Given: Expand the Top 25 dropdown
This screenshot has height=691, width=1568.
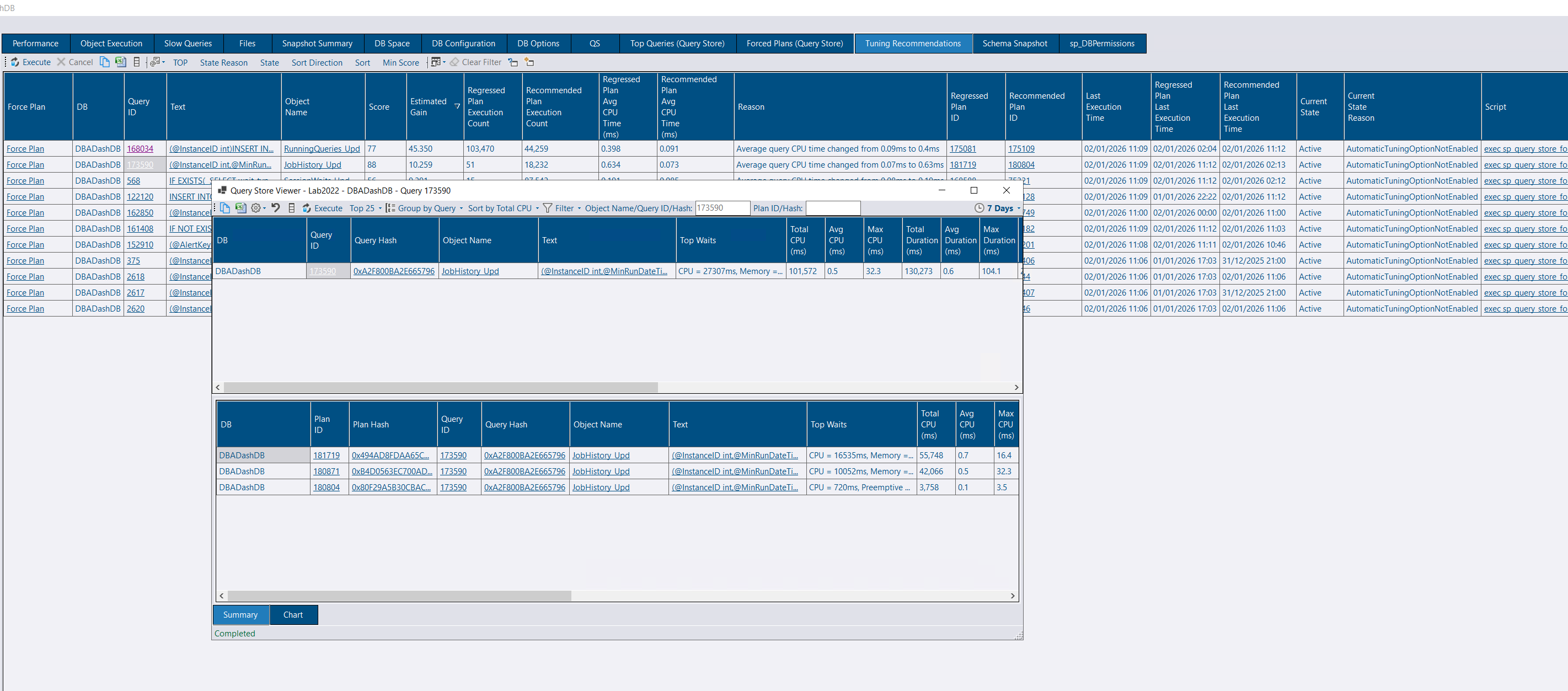Looking at the screenshot, I should [x=365, y=208].
